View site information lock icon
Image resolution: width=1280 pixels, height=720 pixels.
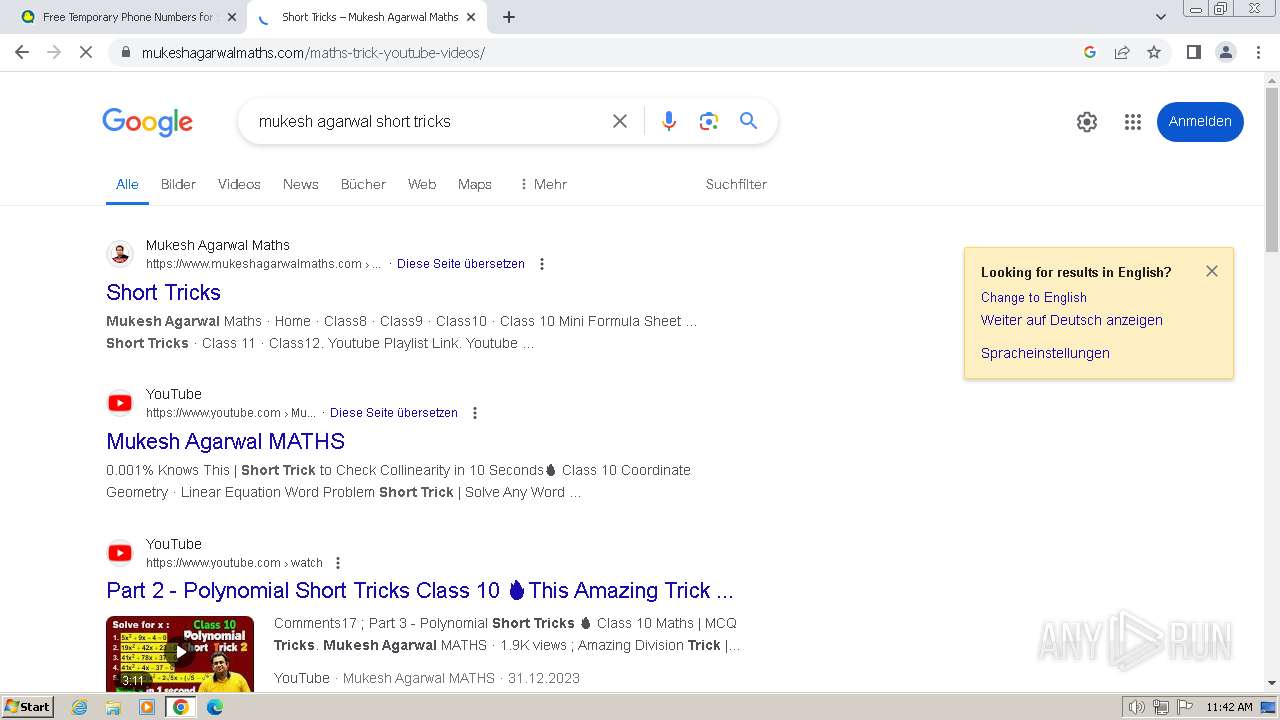125,52
